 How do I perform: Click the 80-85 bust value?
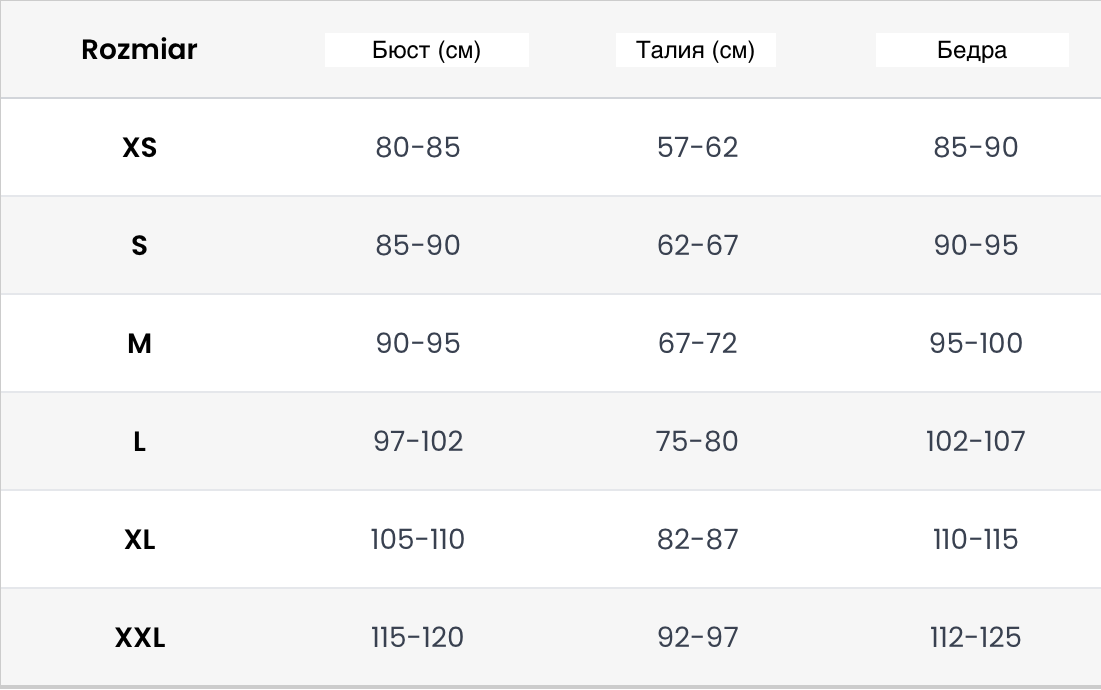point(418,147)
